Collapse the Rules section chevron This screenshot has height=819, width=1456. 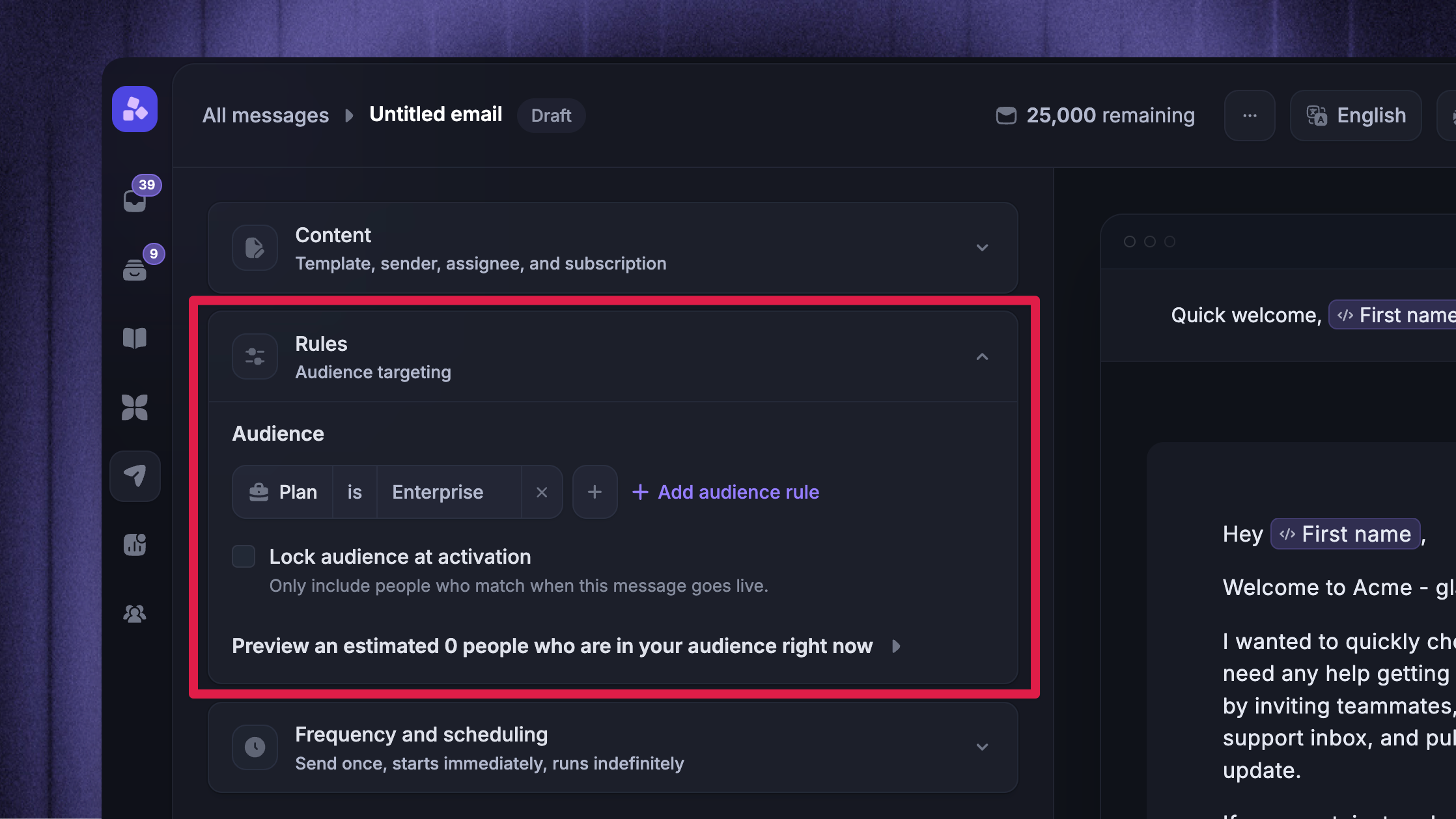982,357
